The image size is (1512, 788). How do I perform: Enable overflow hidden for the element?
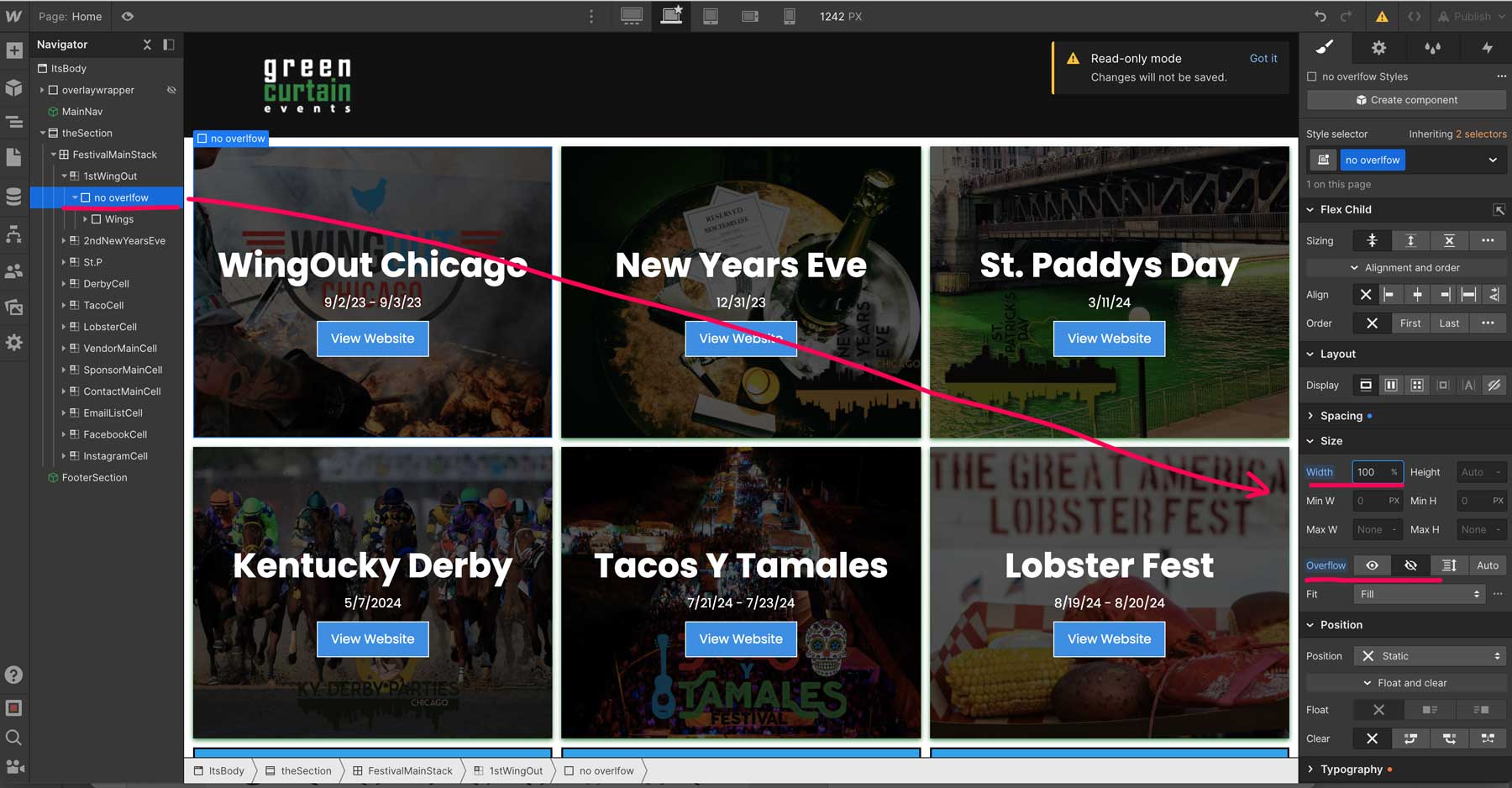coord(1410,565)
